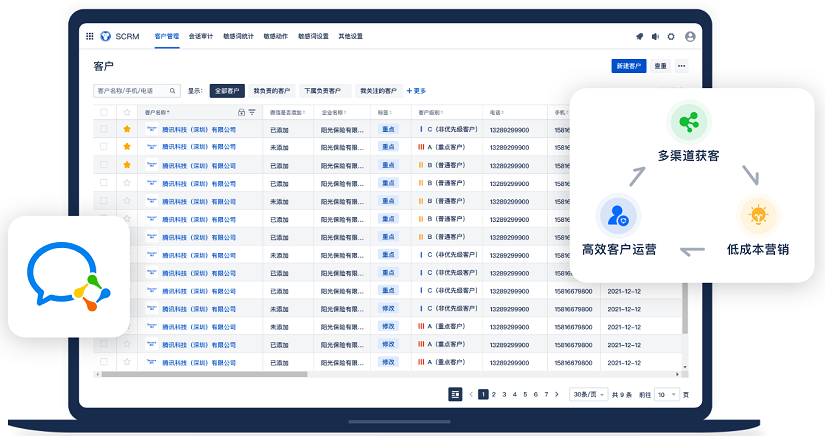The image size is (825, 436).
Task: Expand the 更多 filter options
Action: coord(416,90)
